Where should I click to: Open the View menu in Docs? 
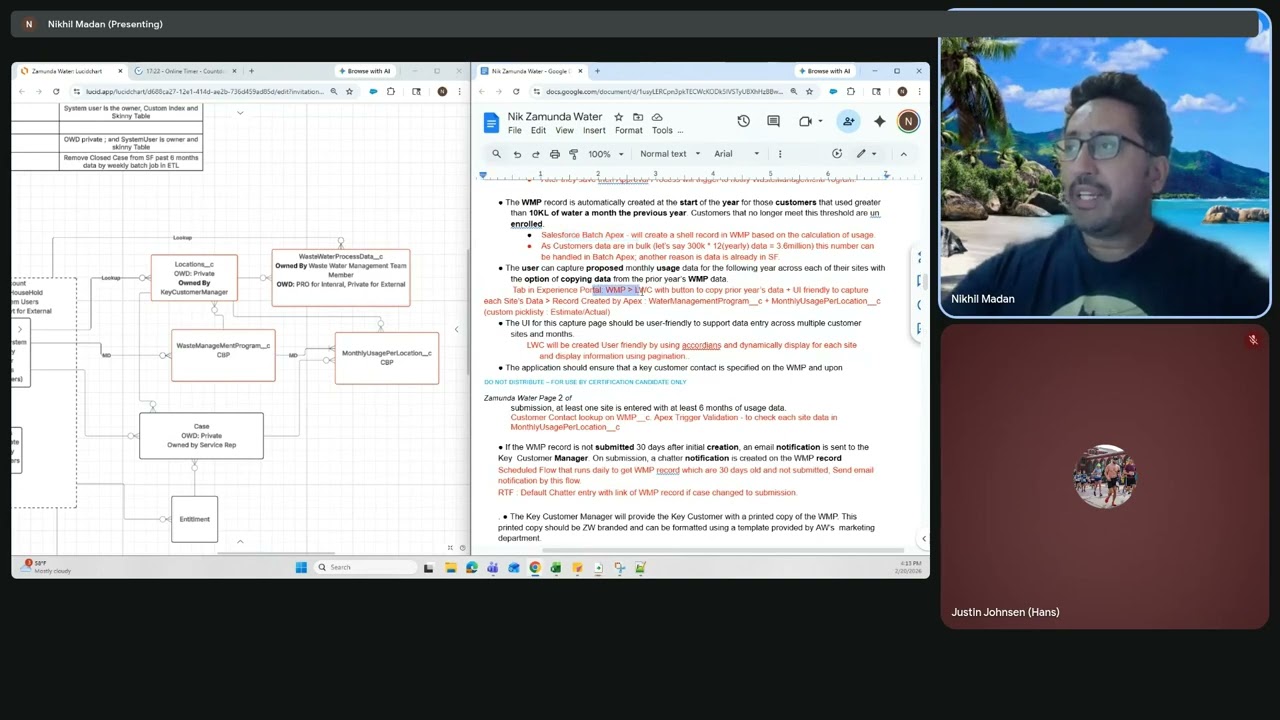[564, 131]
